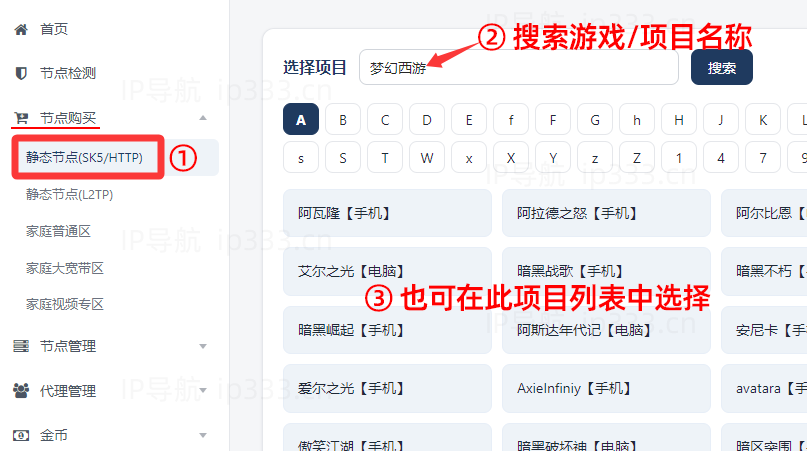Screen dimensions: 807x451
Task: Select letter filter T
Action: (385, 158)
